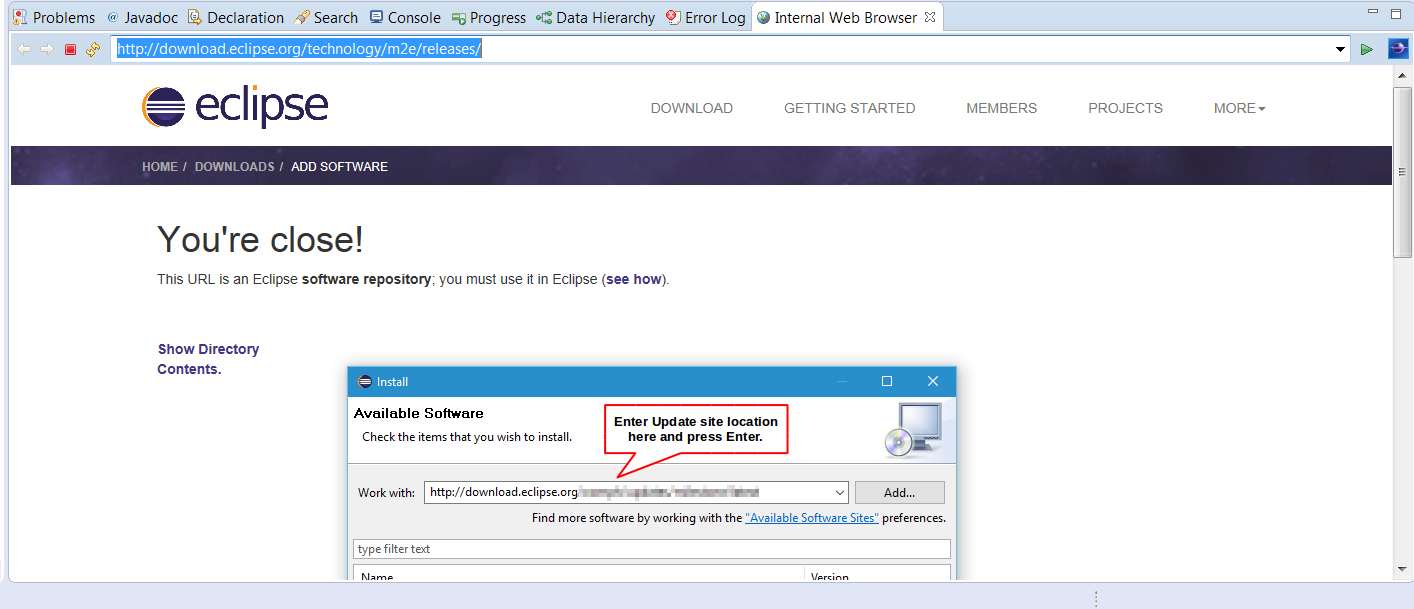Open the DOWNLOAD page link

point(692,108)
